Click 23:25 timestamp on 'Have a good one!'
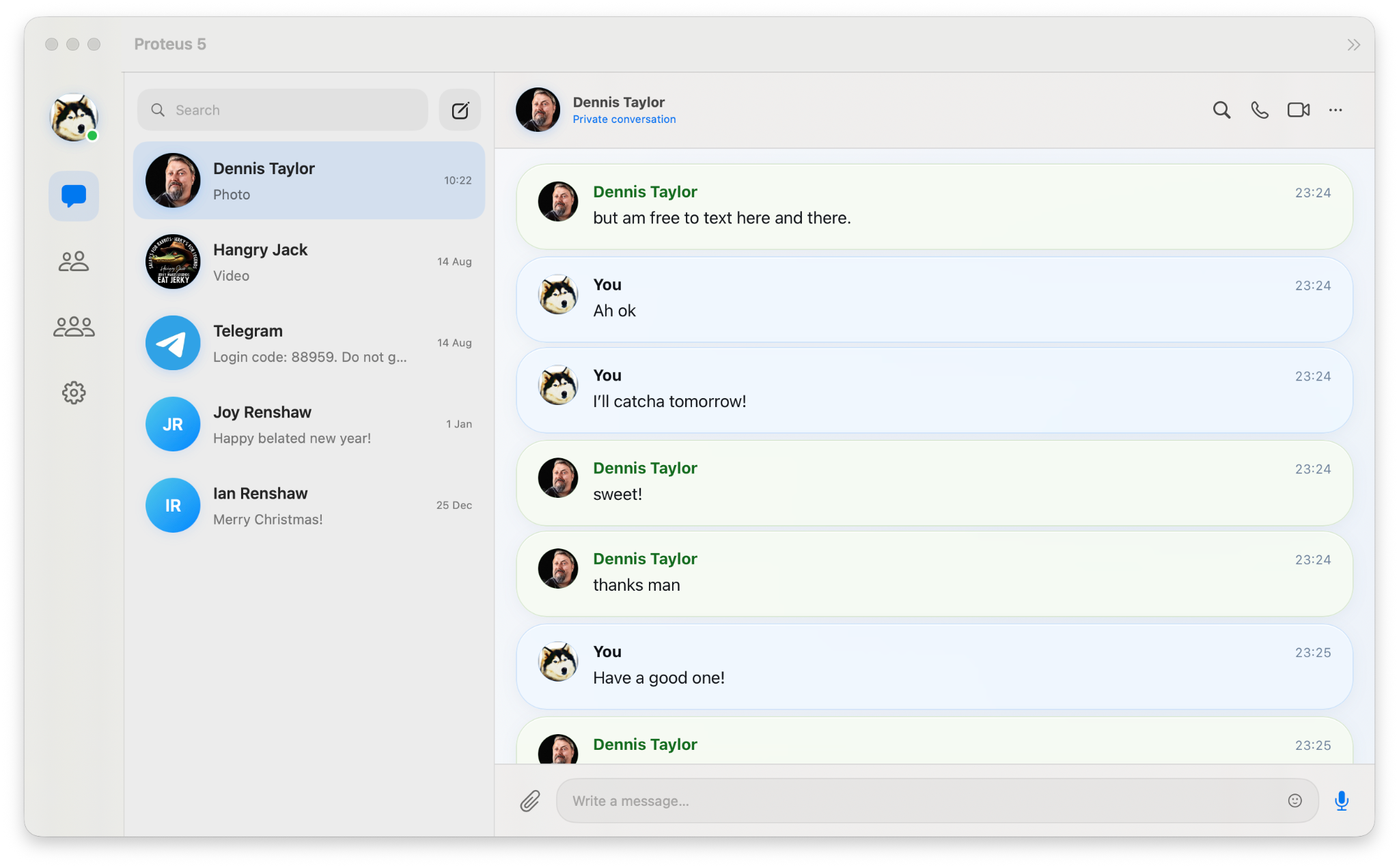 click(x=1313, y=652)
